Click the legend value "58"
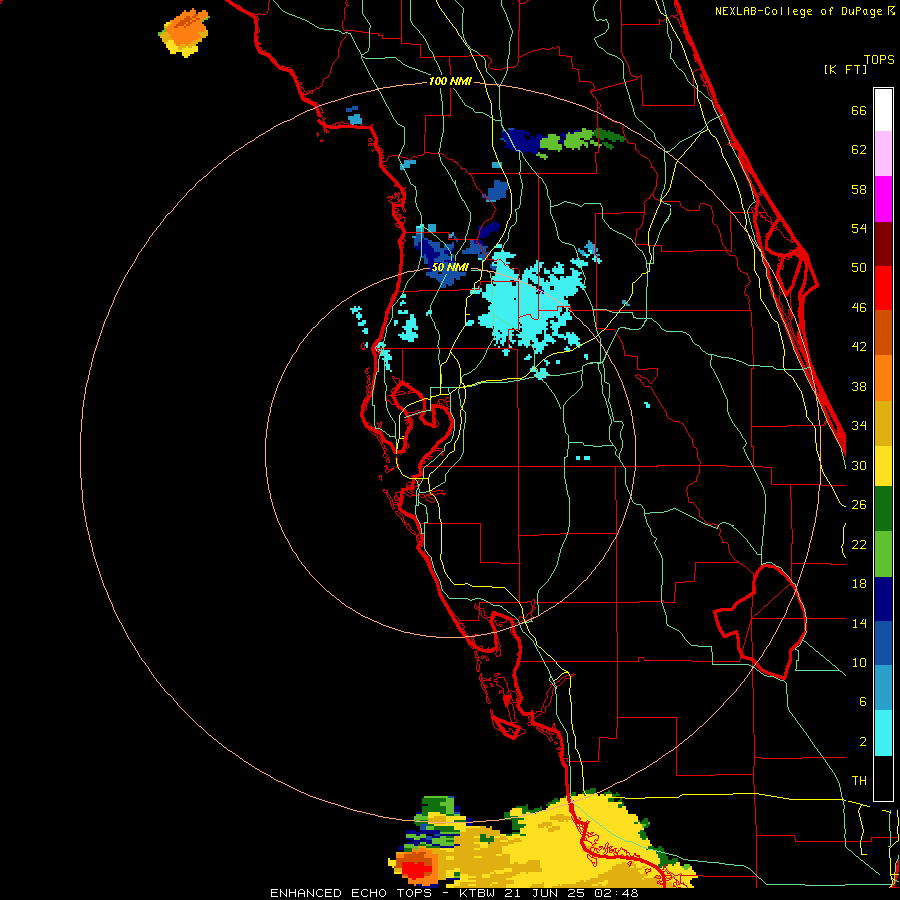 (x=859, y=189)
